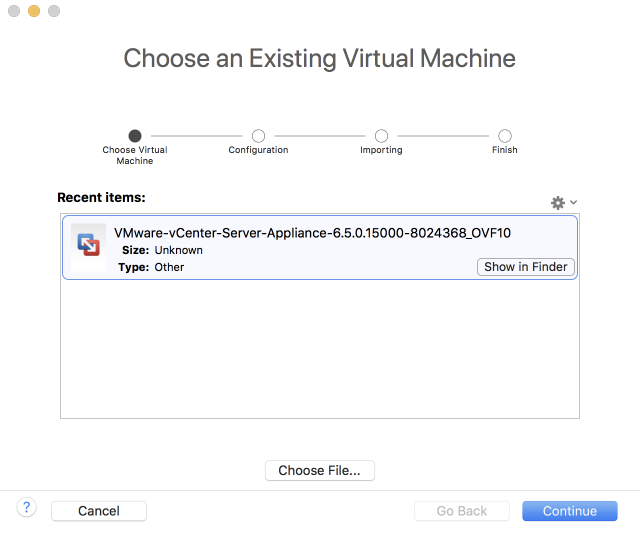Select the VMware-vCenter-Server-Appliance file name
Viewport: 640px width, 533px height.
312,233
